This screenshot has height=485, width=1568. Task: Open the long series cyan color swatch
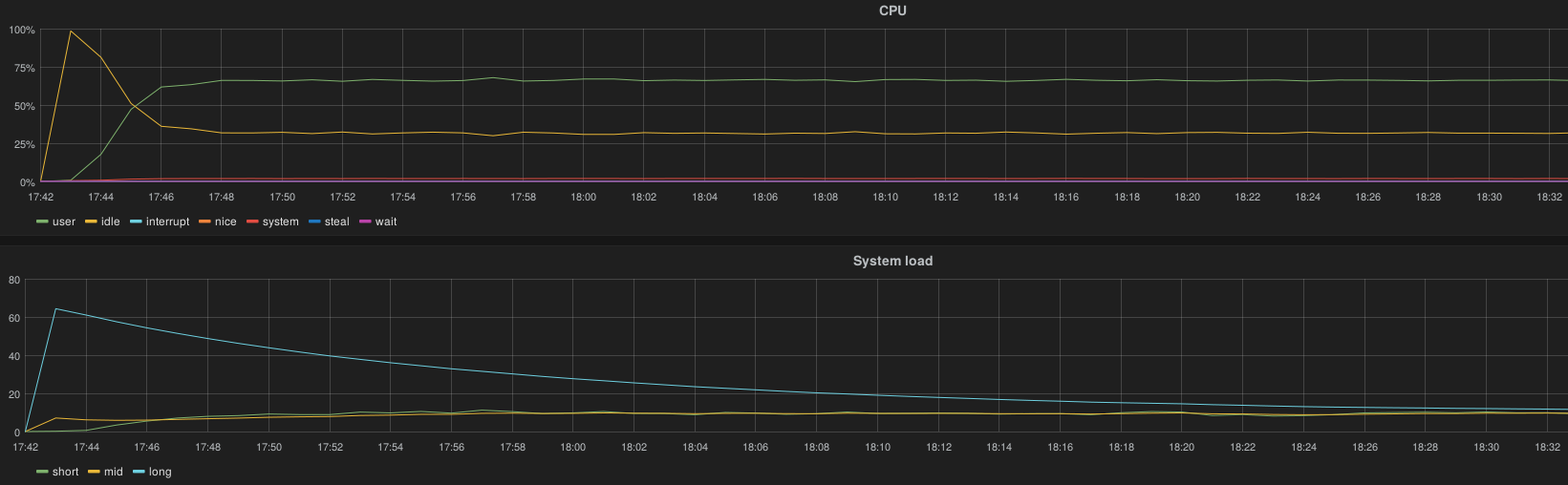138,472
